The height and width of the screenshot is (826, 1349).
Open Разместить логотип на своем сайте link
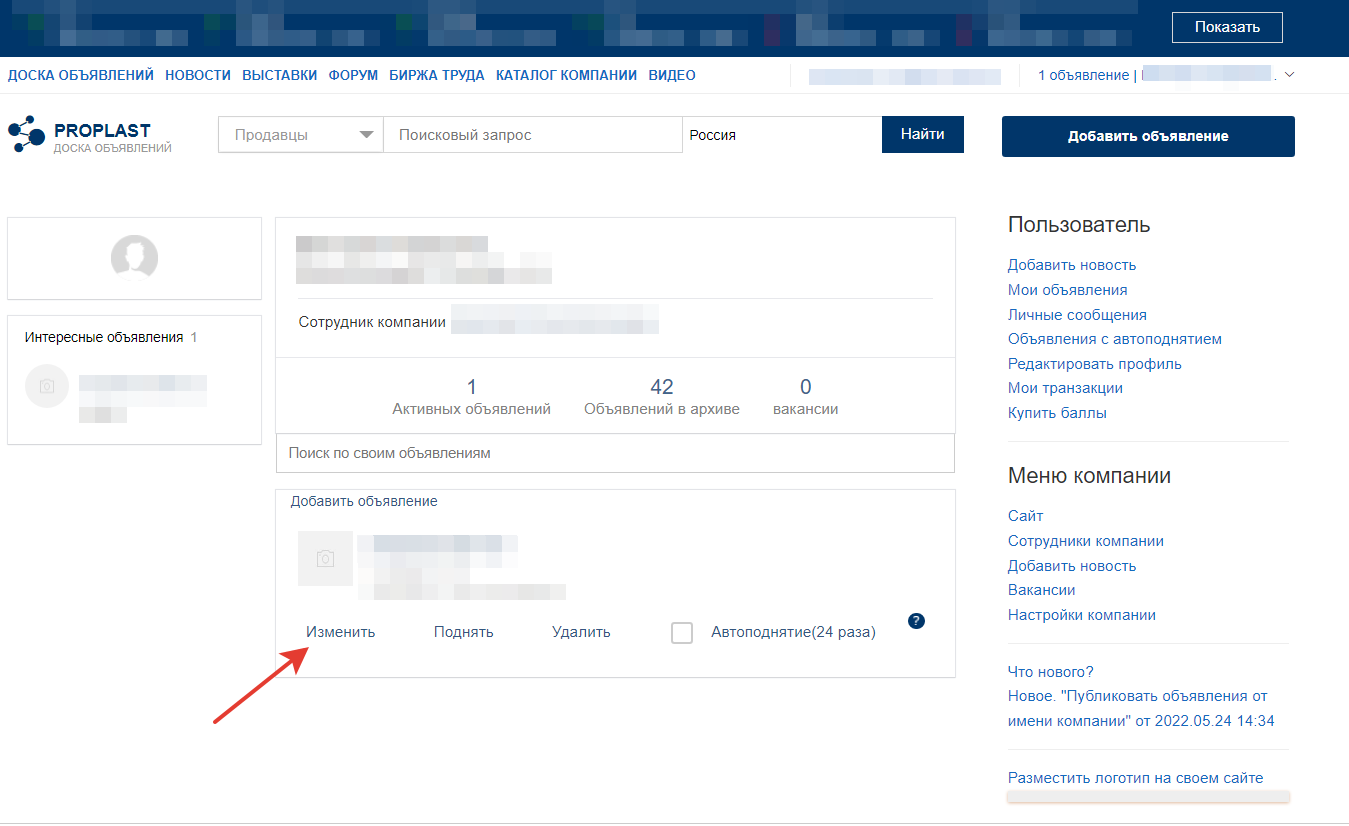1136,778
